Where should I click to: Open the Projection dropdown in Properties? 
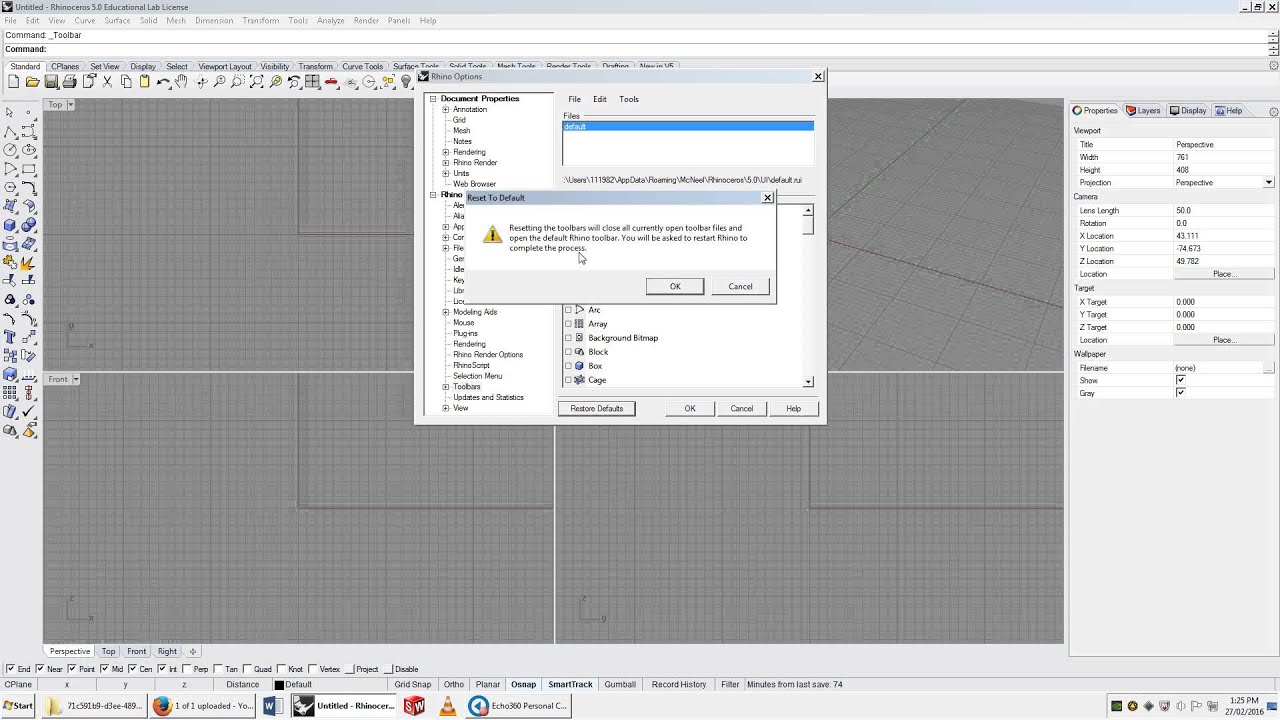click(x=1268, y=183)
